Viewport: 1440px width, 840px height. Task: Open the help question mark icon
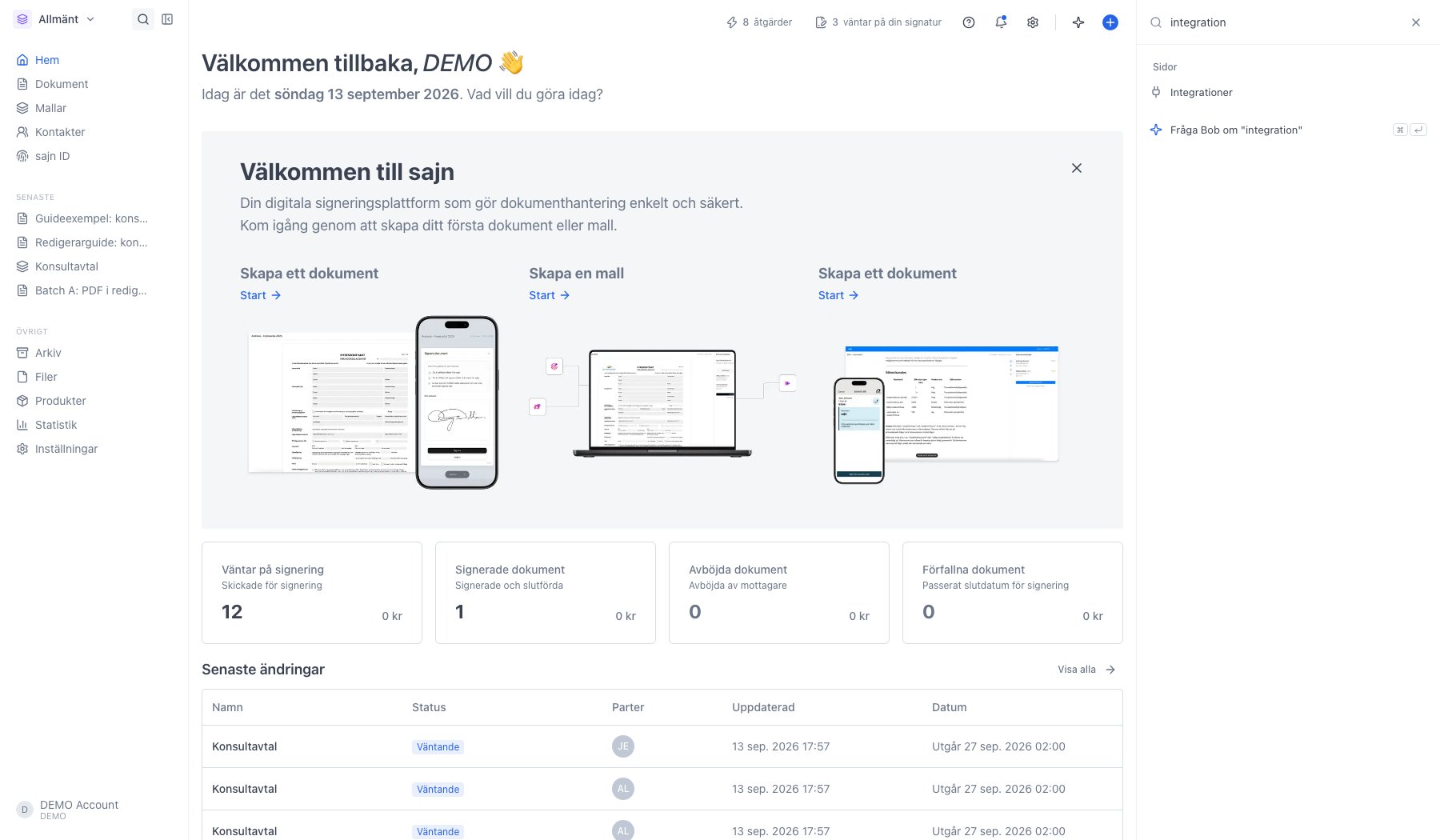click(969, 22)
